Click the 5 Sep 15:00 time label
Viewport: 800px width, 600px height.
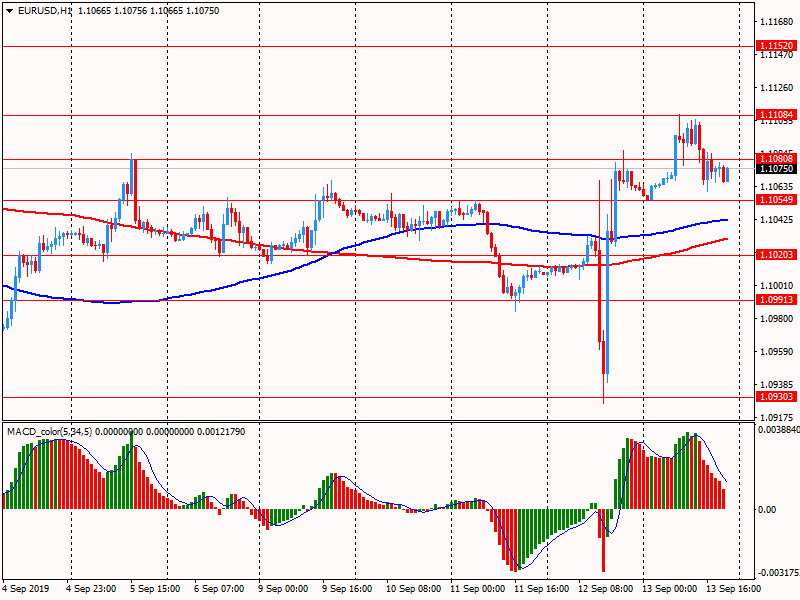click(155, 589)
